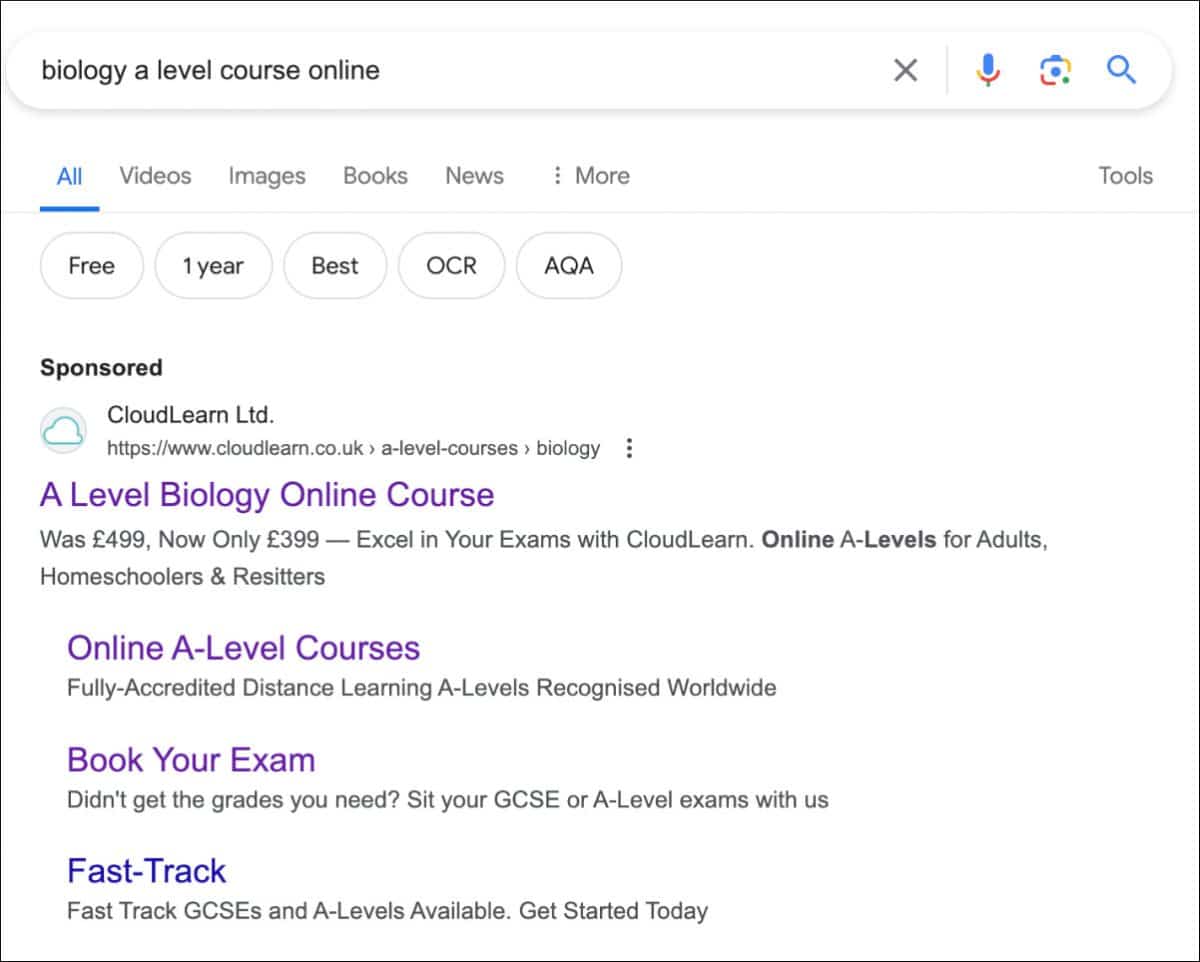The image size is (1200, 962).
Task: Click the blue magnifying glass search icon
Action: point(1121,70)
